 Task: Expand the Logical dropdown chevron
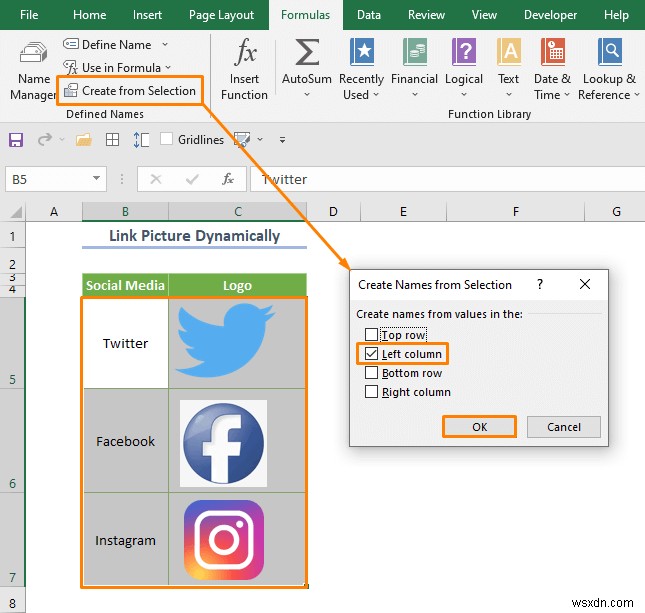[x=464, y=95]
